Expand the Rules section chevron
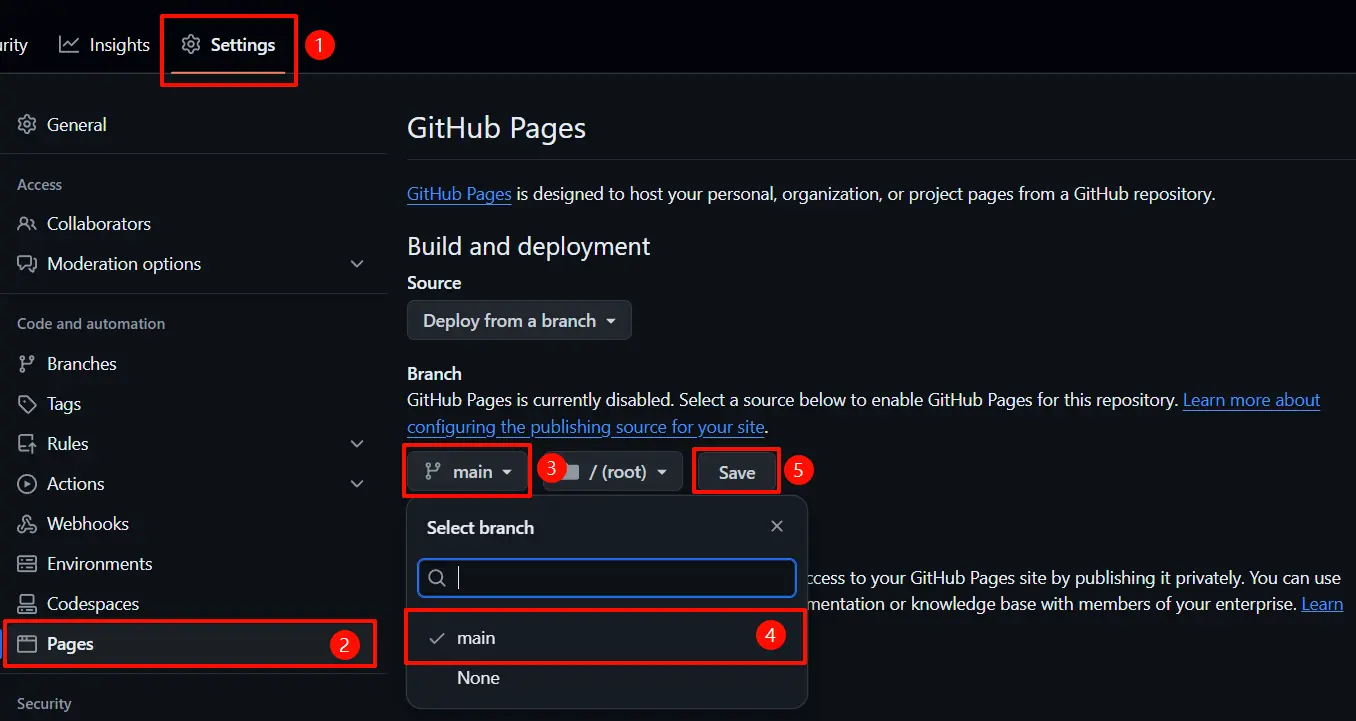The height and width of the screenshot is (721, 1356). click(357, 444)
